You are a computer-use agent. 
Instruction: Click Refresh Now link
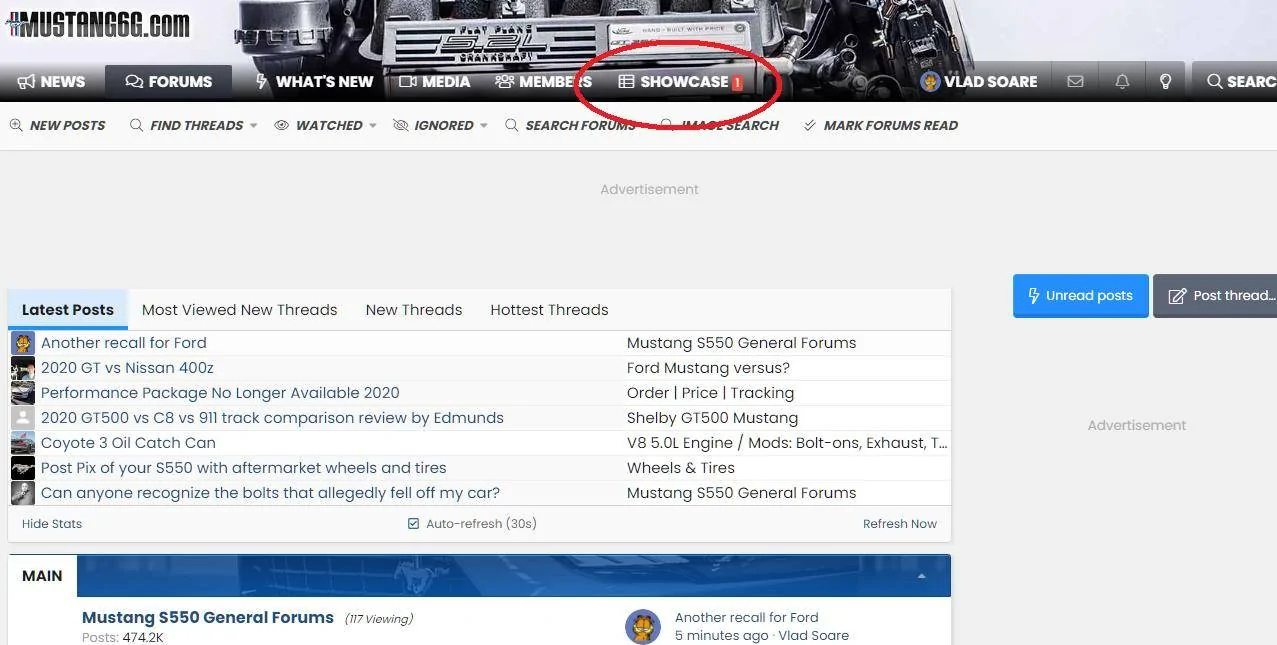tap(900, 524)
